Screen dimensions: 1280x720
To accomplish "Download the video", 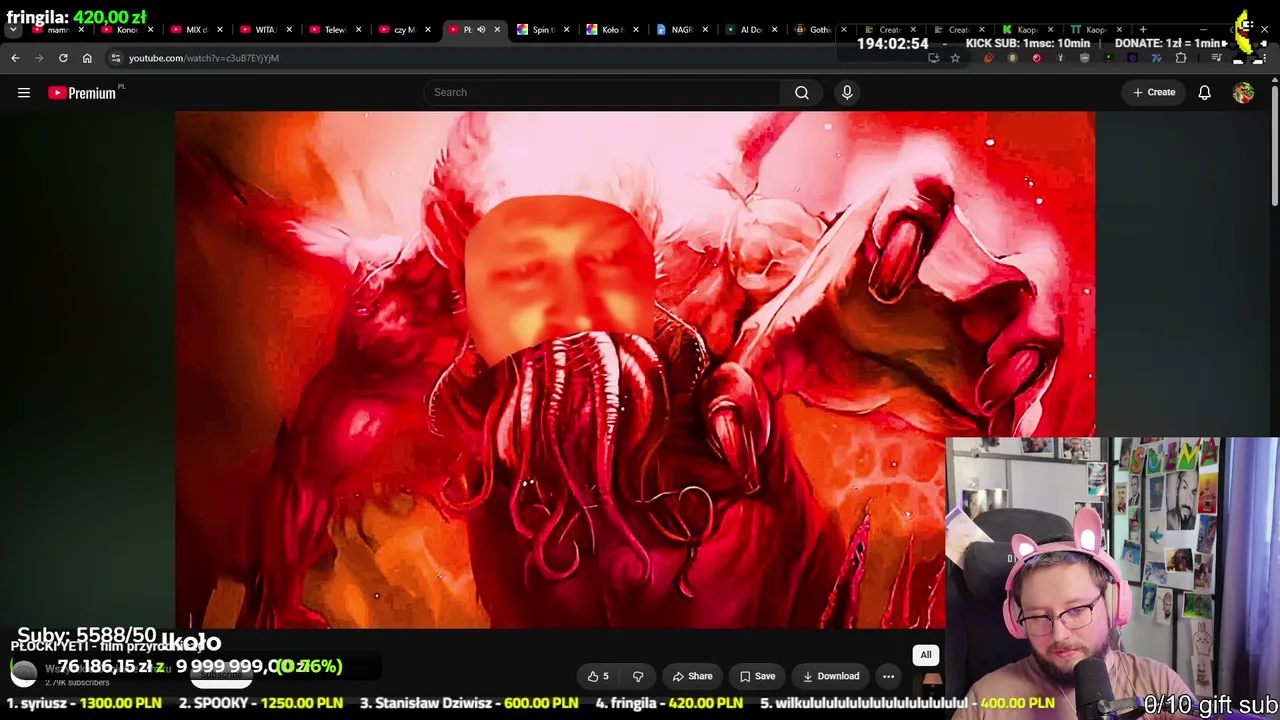I will pos(830,677).
